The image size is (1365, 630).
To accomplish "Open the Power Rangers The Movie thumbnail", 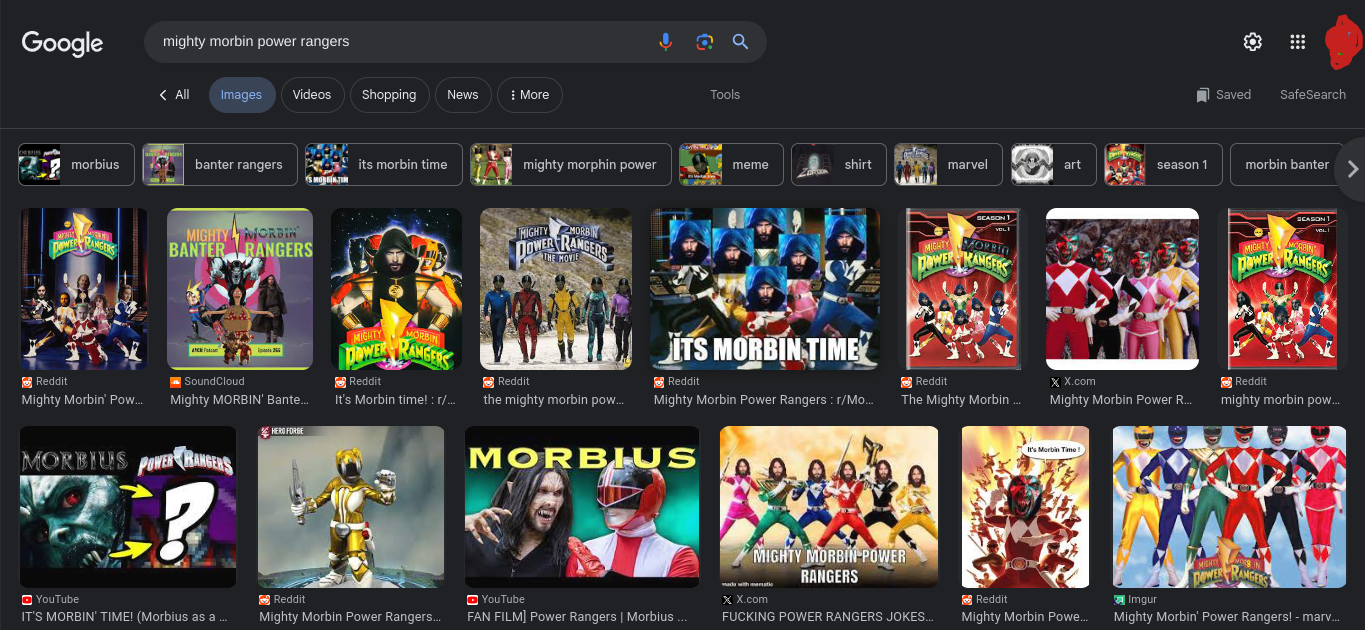I will [556, 289].
